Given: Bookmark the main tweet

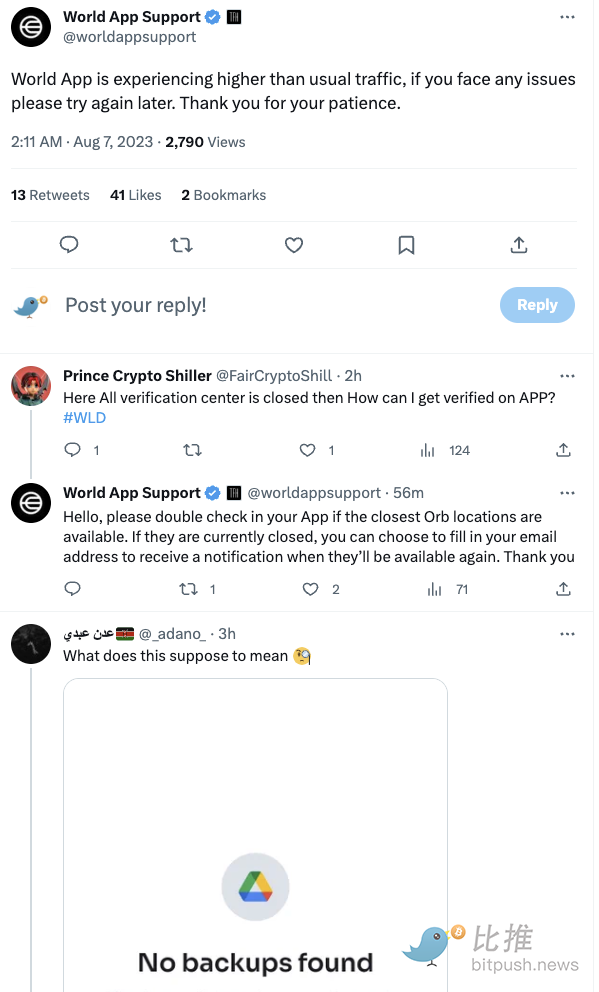Looking at the screenshot, I should pyautogui.click(x=406, y=245).
